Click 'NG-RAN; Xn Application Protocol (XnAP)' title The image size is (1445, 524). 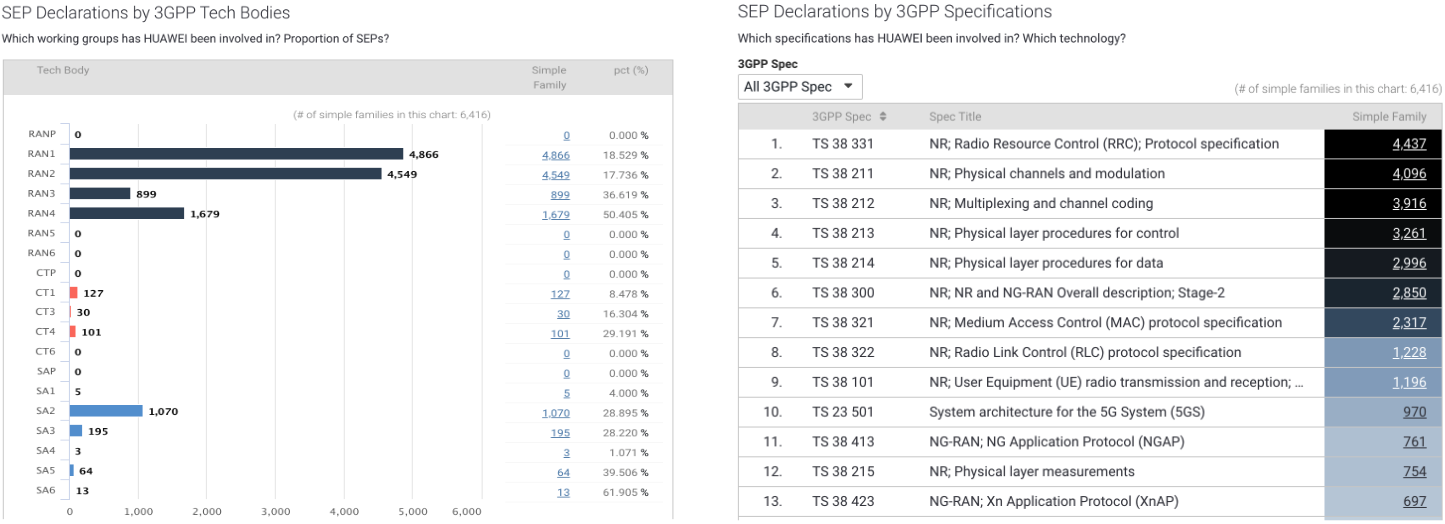pos(1055,502)
